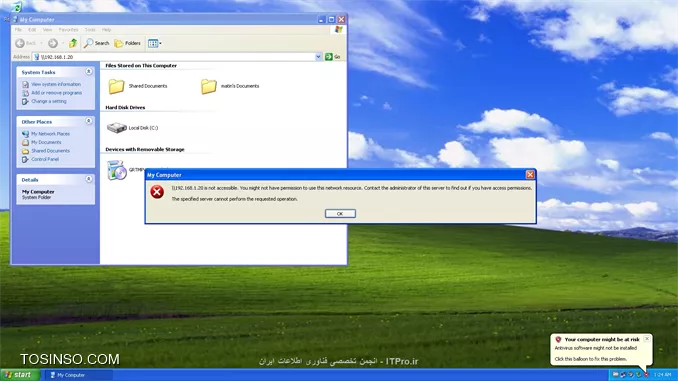Click the View system information link

point(56,84)
